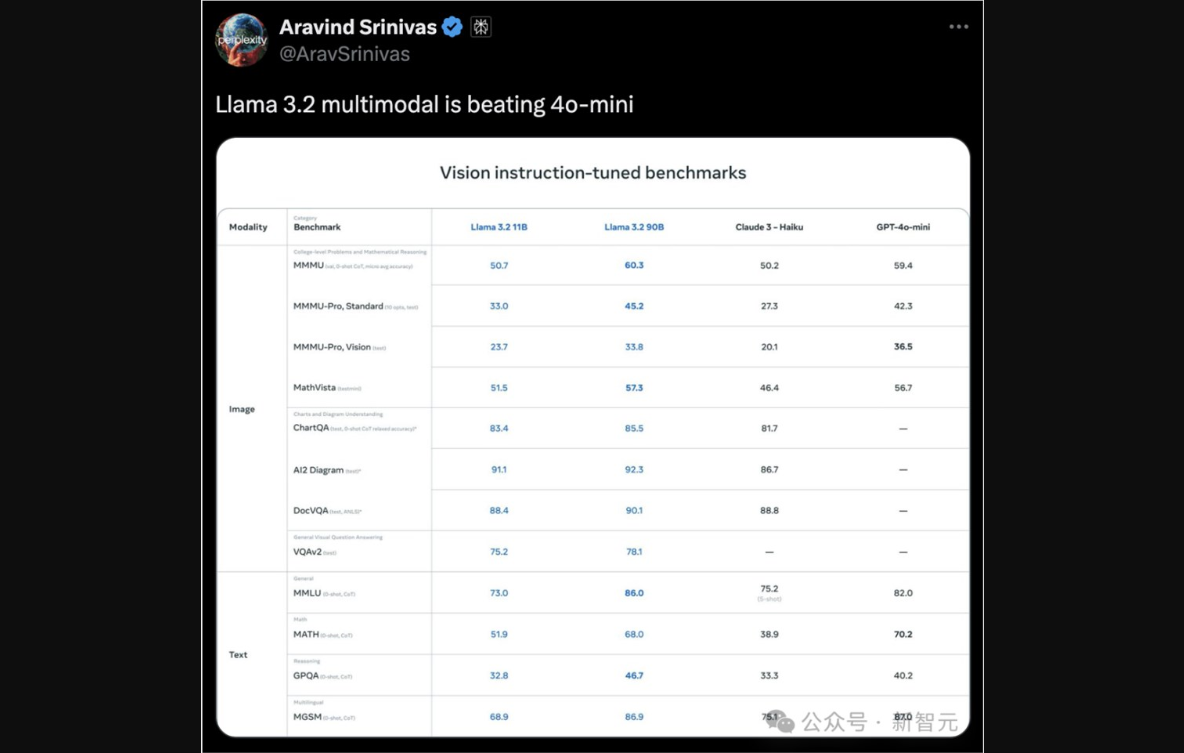Click the blue verified badge
Screen dimensions: 1184x753
pos(452,27)
